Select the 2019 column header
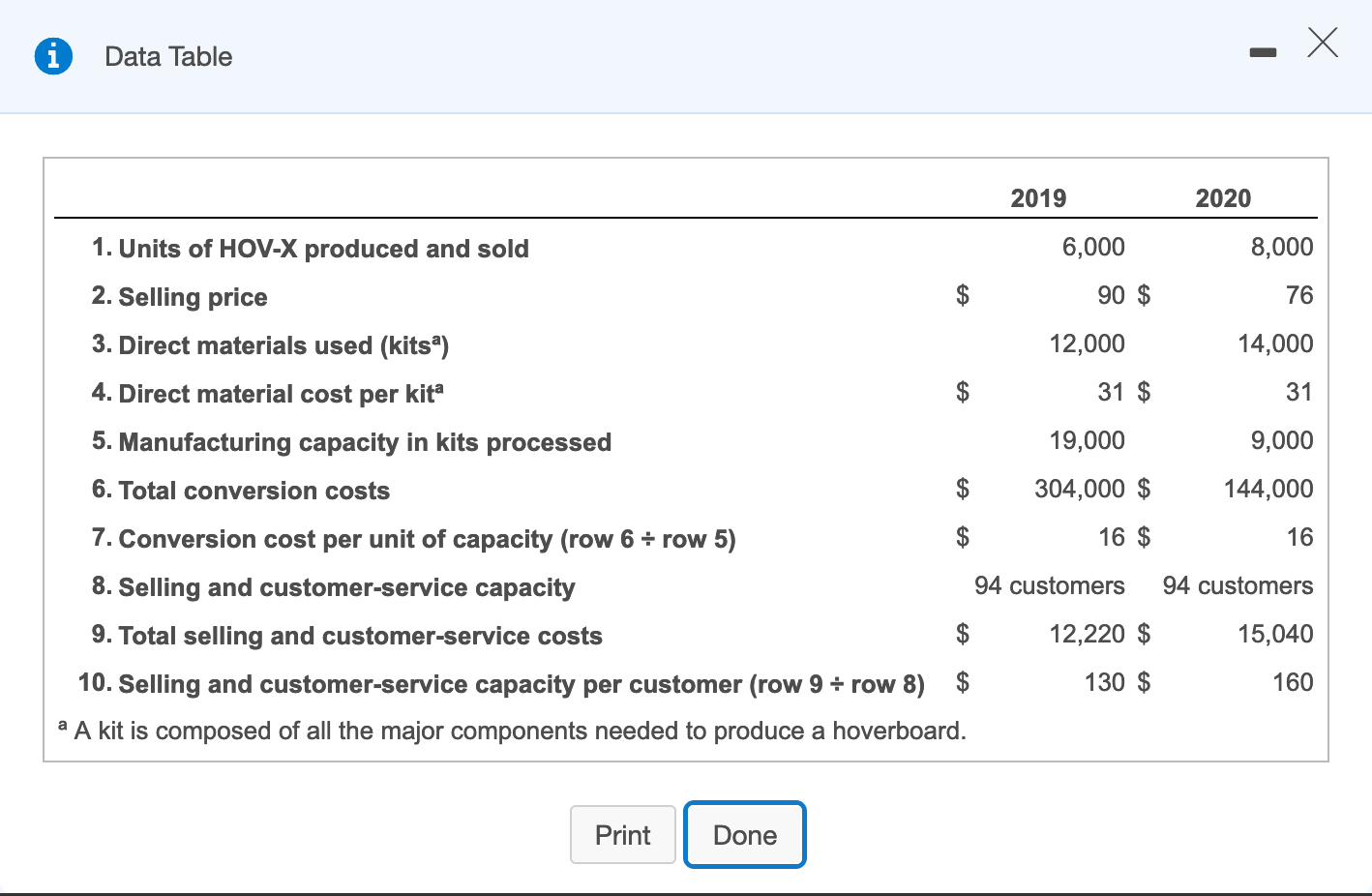Viewport: 1372px width, 896px height. 1038,197
